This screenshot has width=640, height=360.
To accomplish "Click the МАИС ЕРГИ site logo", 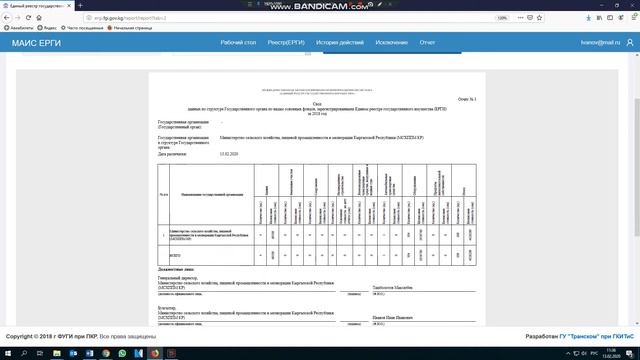I will pyautogui.click(x=36, y=43).
